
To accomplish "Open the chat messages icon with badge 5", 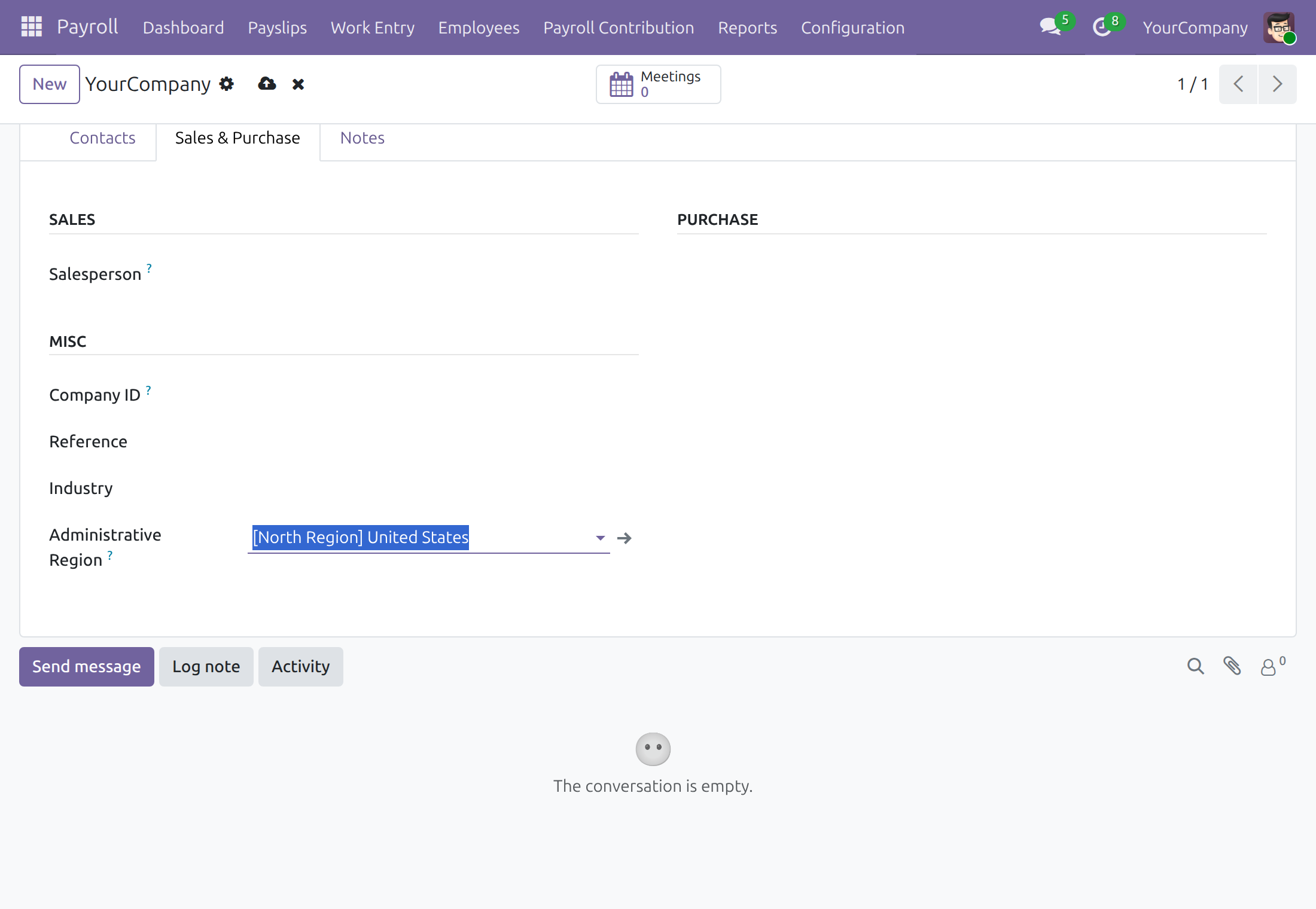I will [x=1056, y=26].
